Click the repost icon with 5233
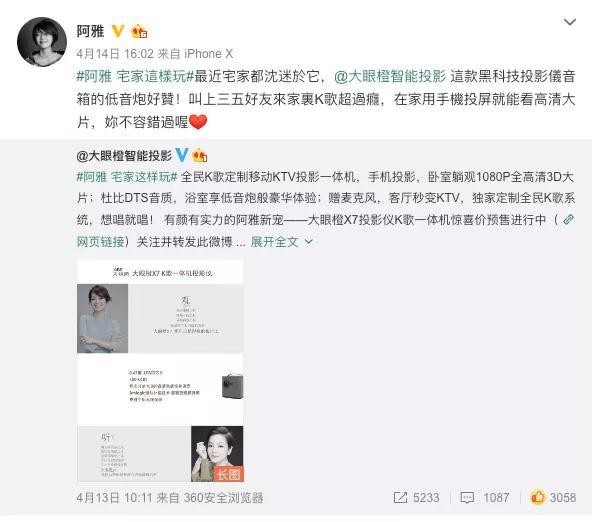 coord(416,497)
